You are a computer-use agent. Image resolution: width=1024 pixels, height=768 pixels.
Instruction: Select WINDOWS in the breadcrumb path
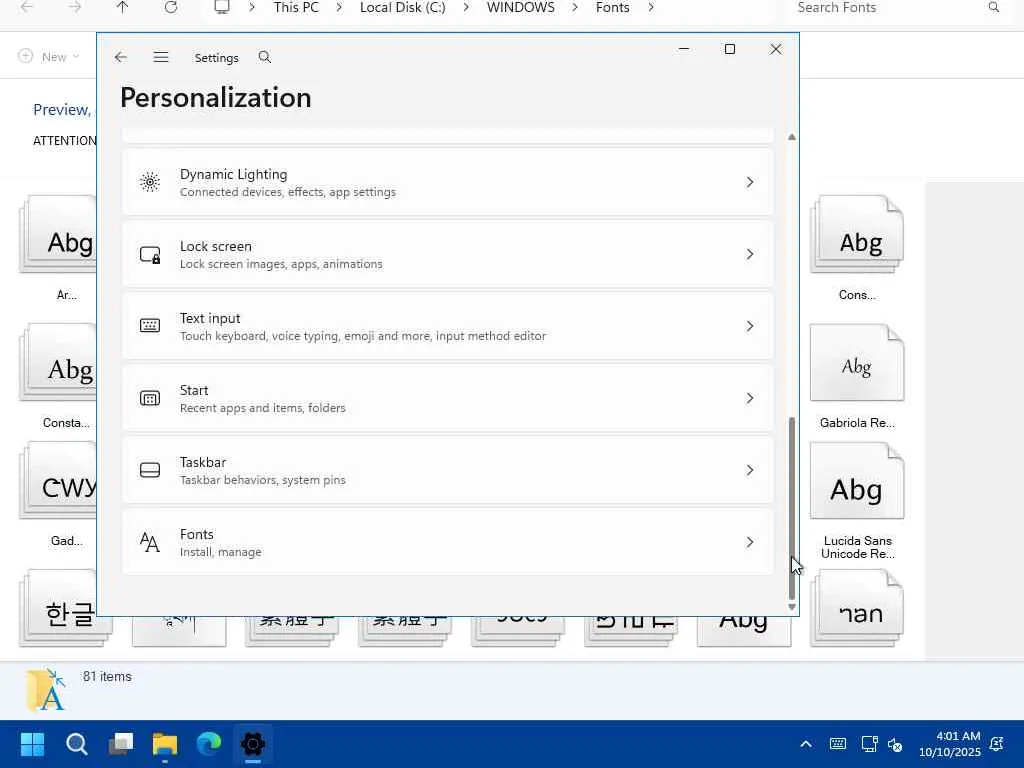pos(520,7)
